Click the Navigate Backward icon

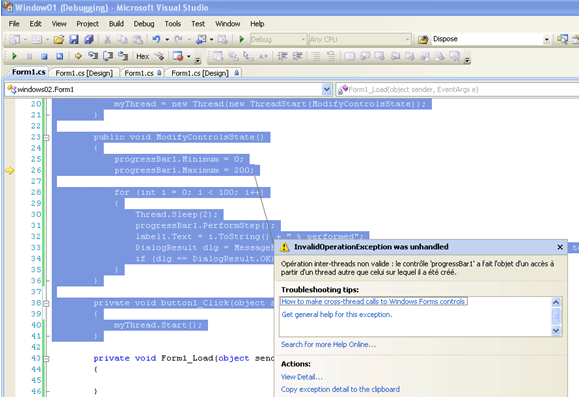tap(201, 39)
